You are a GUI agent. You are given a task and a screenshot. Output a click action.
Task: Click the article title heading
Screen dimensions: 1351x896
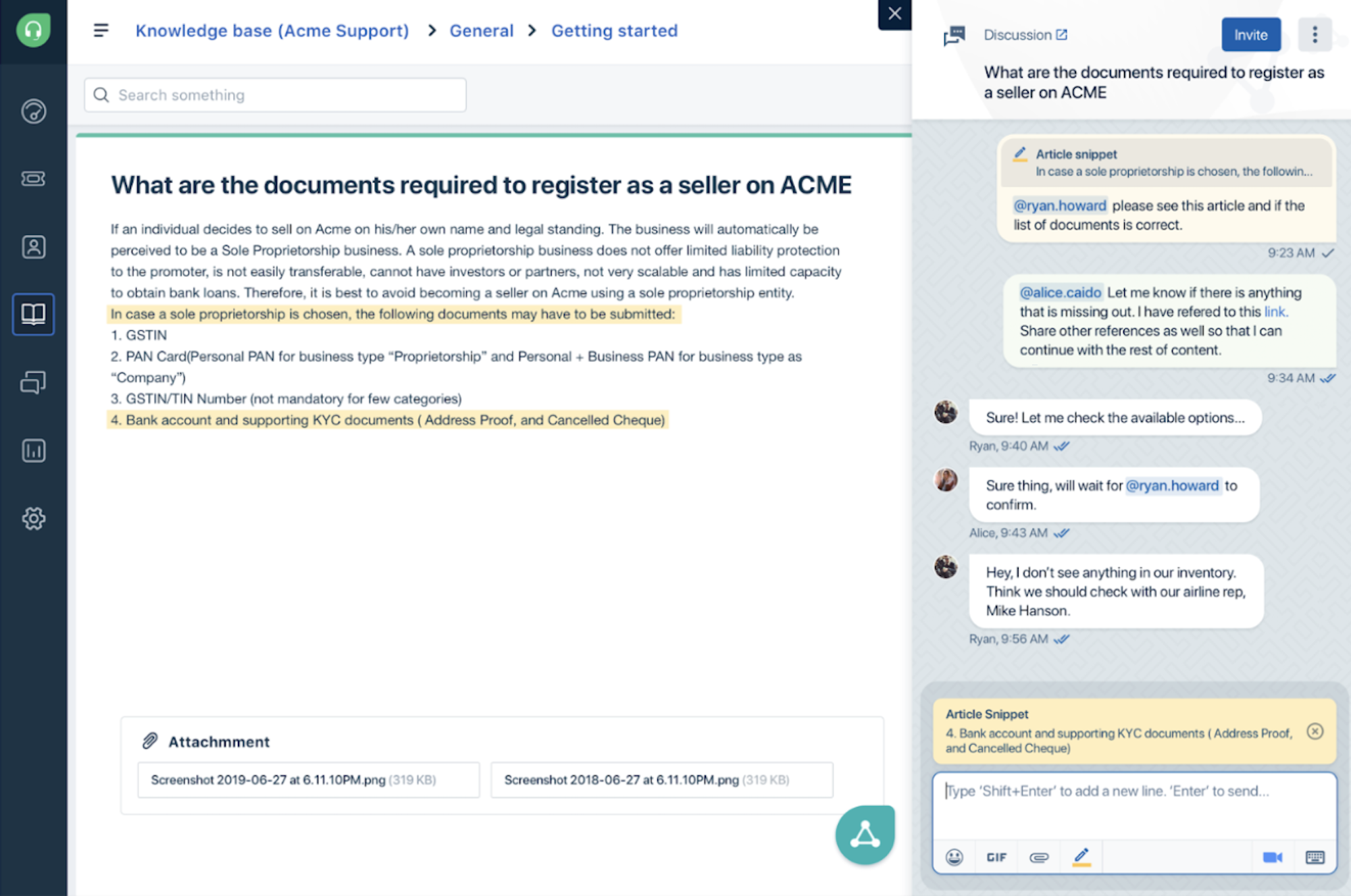point(481,185)
